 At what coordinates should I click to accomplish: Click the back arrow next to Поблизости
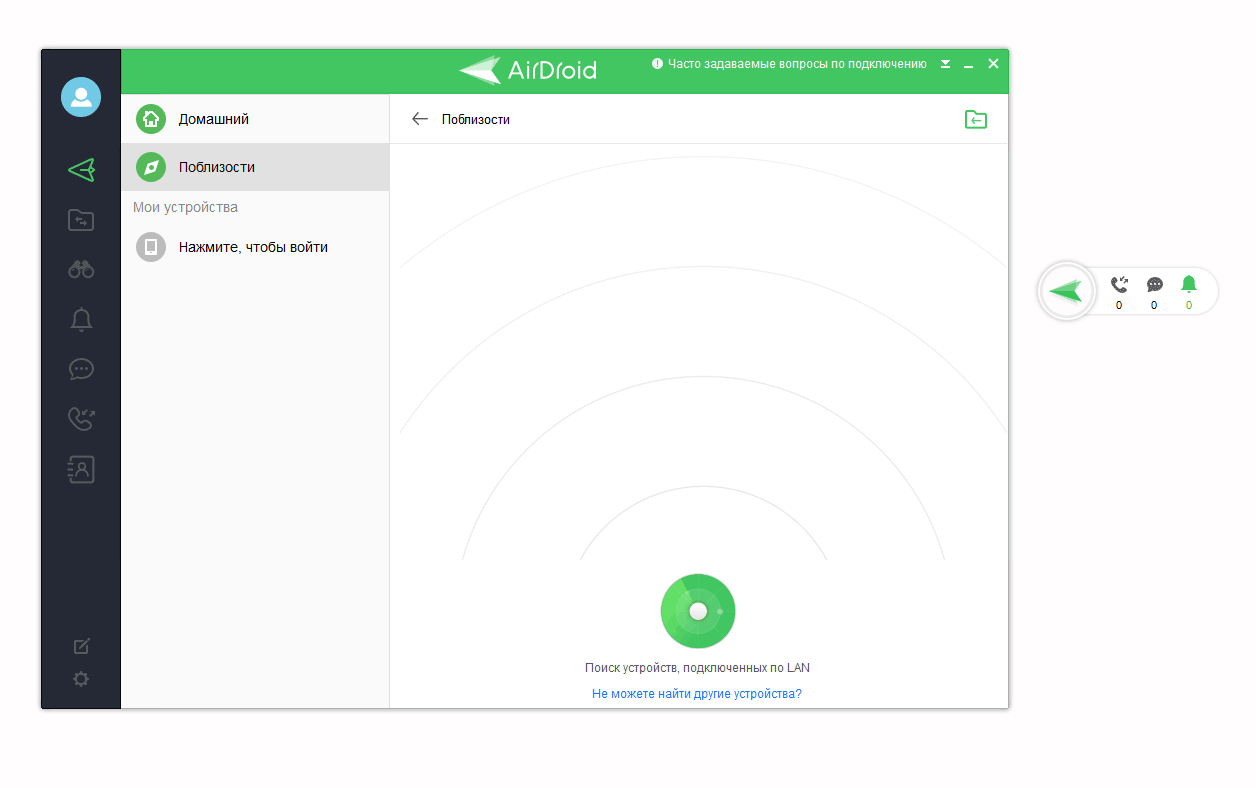tap(419, 119)
